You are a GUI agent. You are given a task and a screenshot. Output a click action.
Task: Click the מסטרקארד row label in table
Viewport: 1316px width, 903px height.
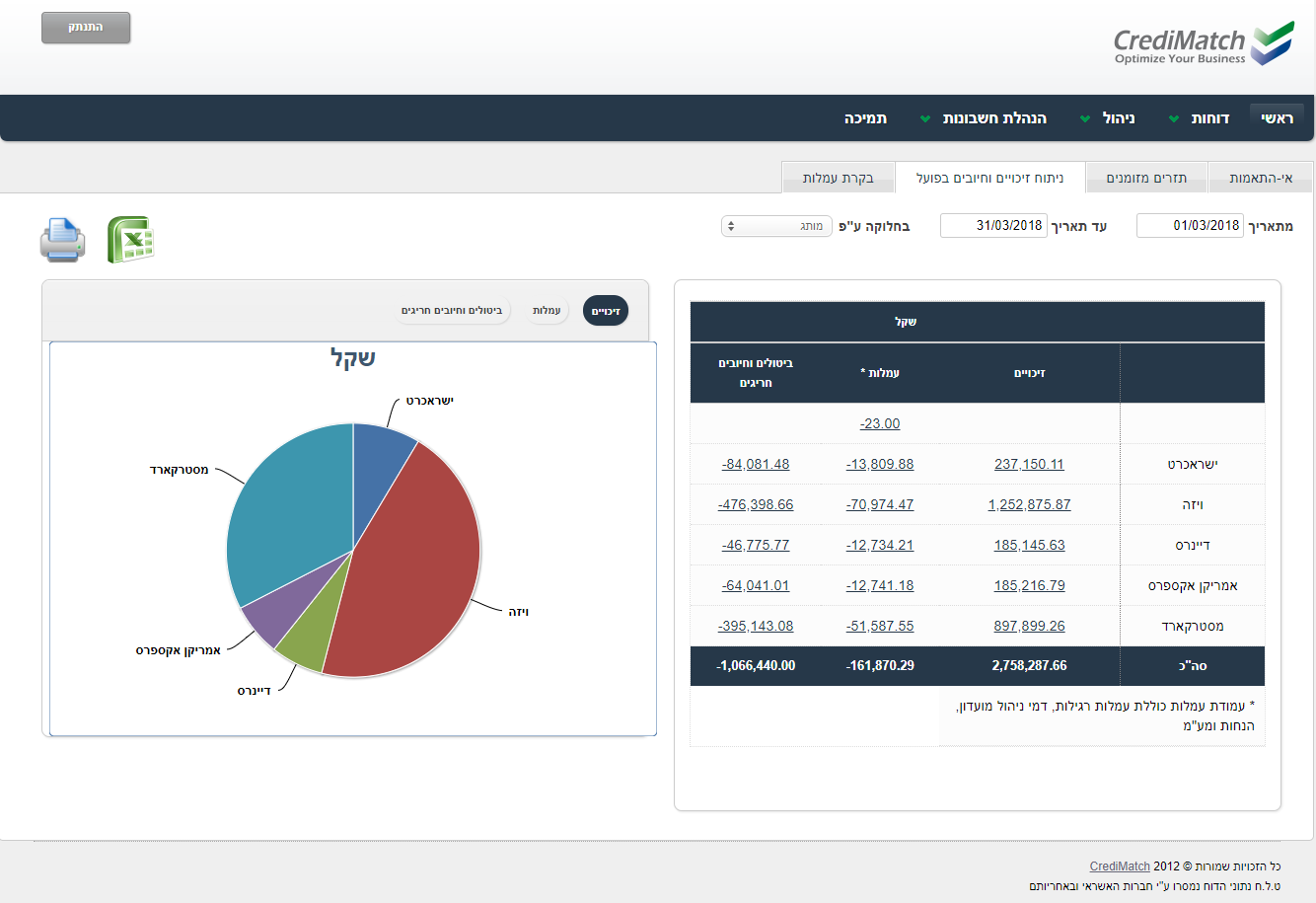click(x=1193, y=626)
